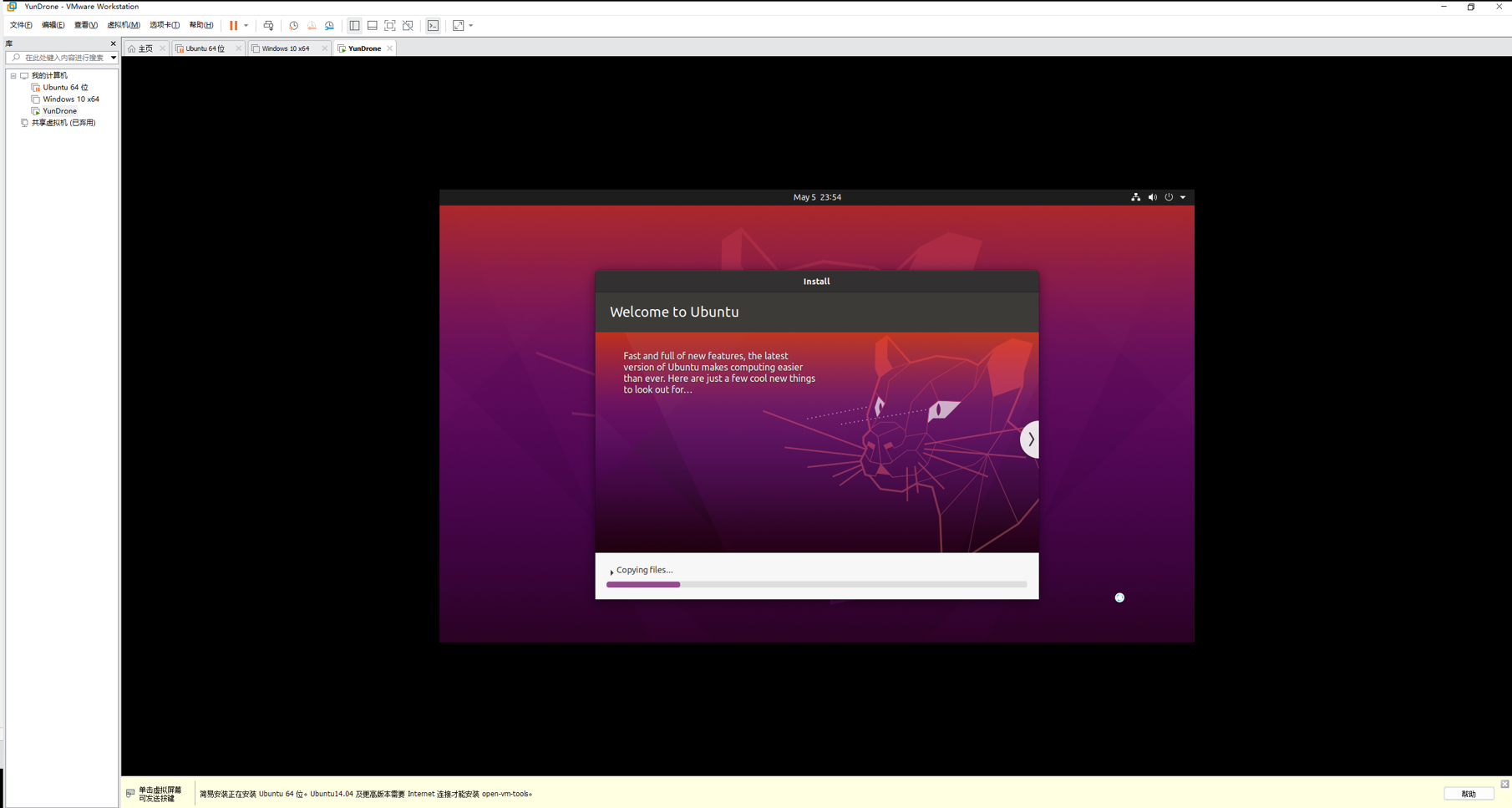1512x808 pixels.
Task: Close the 主页 tab
Action: [x=162, y=48]
